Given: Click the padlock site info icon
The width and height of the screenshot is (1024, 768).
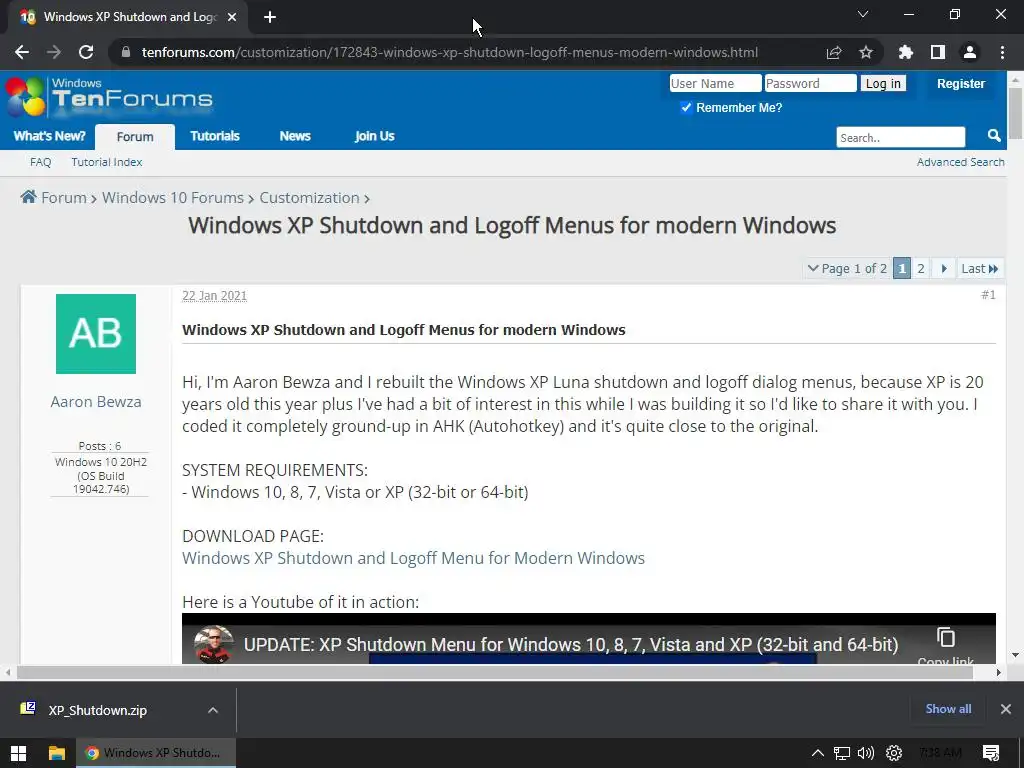Looking at the screenshot, I should (126, 52).
